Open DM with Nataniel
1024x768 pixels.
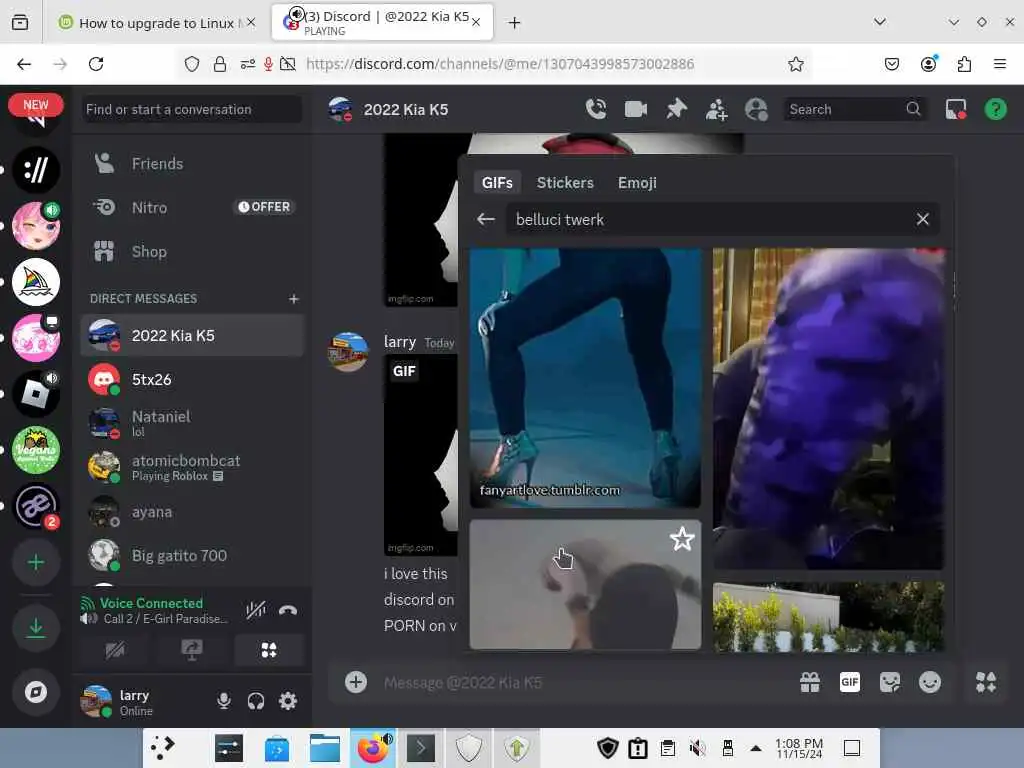tap(192, 423)
